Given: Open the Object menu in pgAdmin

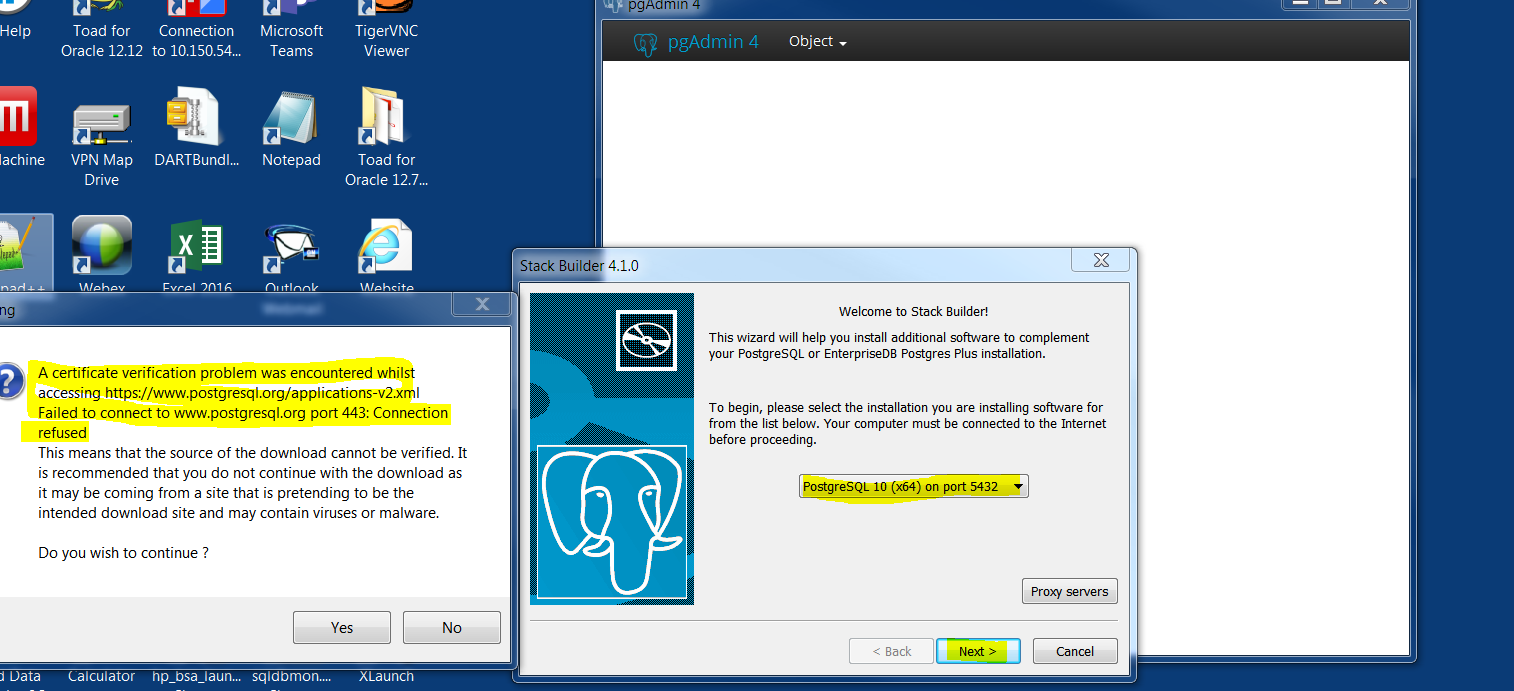Looking at the screenshot, I should (817, 42).
